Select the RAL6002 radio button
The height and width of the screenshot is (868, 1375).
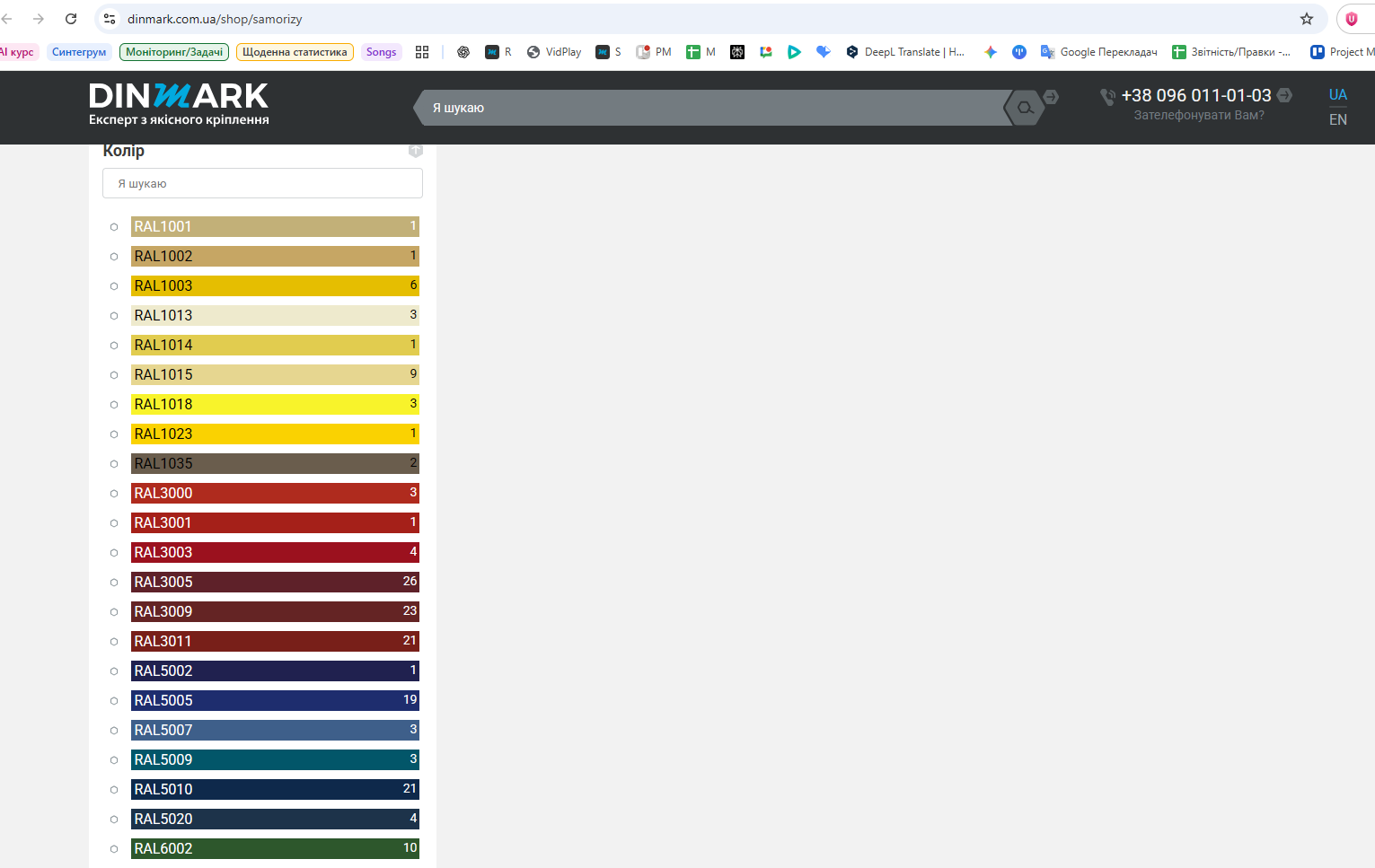click(x=114, y=849)
